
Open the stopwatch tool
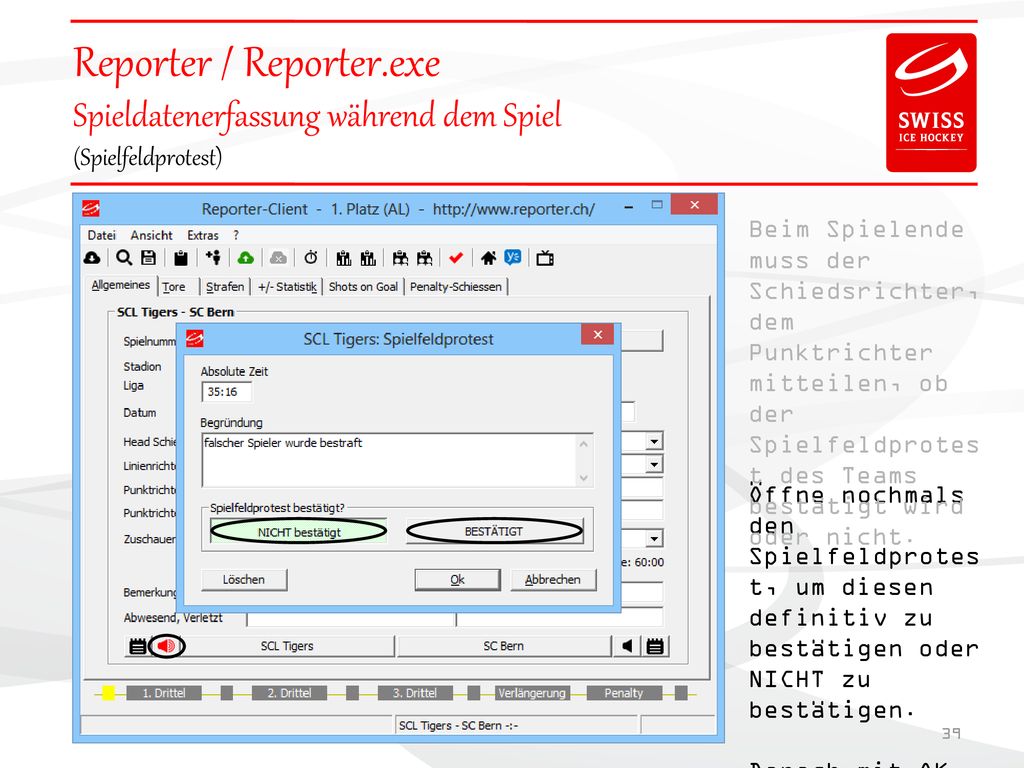pyautogui.click(x=311, y=258)
